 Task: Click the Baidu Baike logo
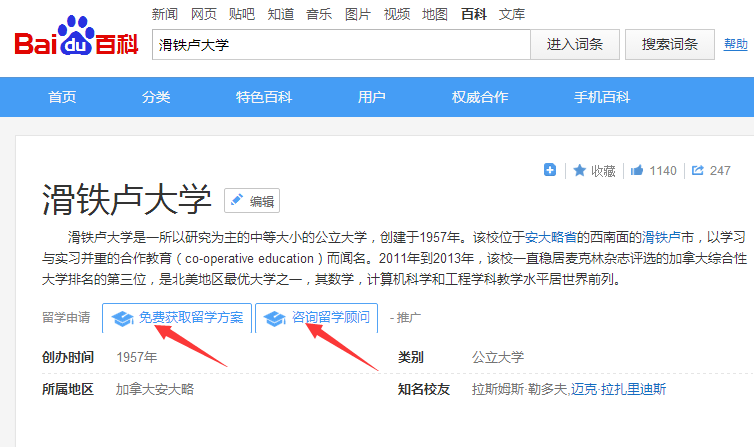(76, 36)
